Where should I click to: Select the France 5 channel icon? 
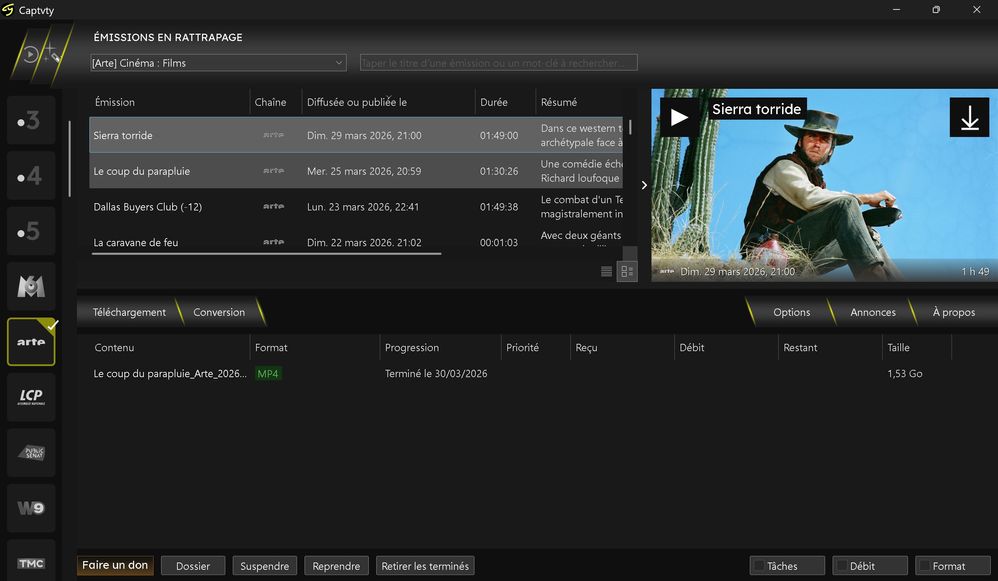pos(31,231)
